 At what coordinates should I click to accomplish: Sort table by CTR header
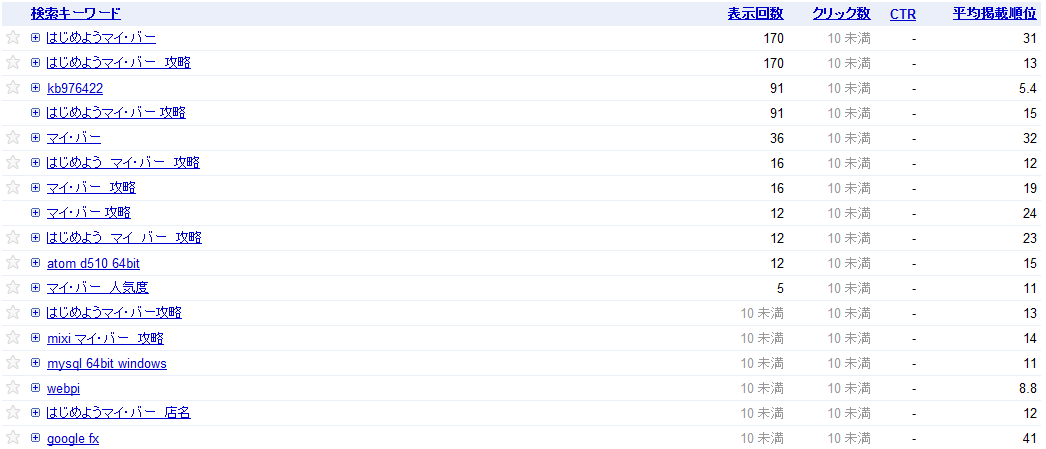[x=902, y=14]
